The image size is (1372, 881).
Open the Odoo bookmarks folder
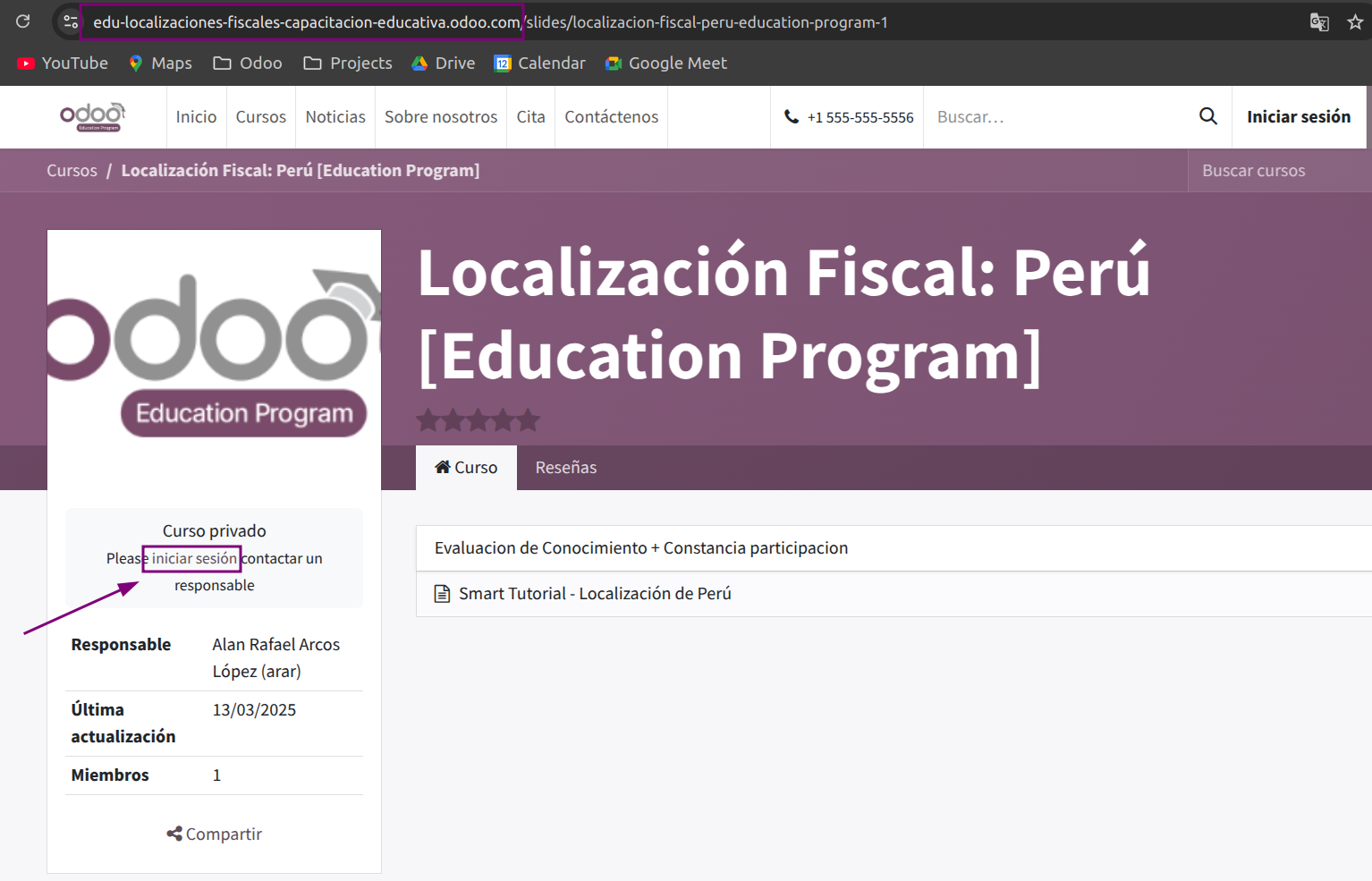click(x=248, y=64)
